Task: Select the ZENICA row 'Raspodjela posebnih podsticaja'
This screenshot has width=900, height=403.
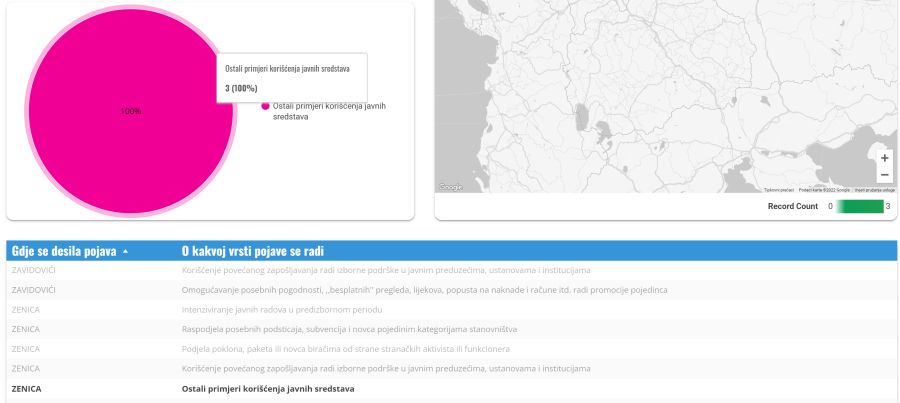Action: [349, 329]
